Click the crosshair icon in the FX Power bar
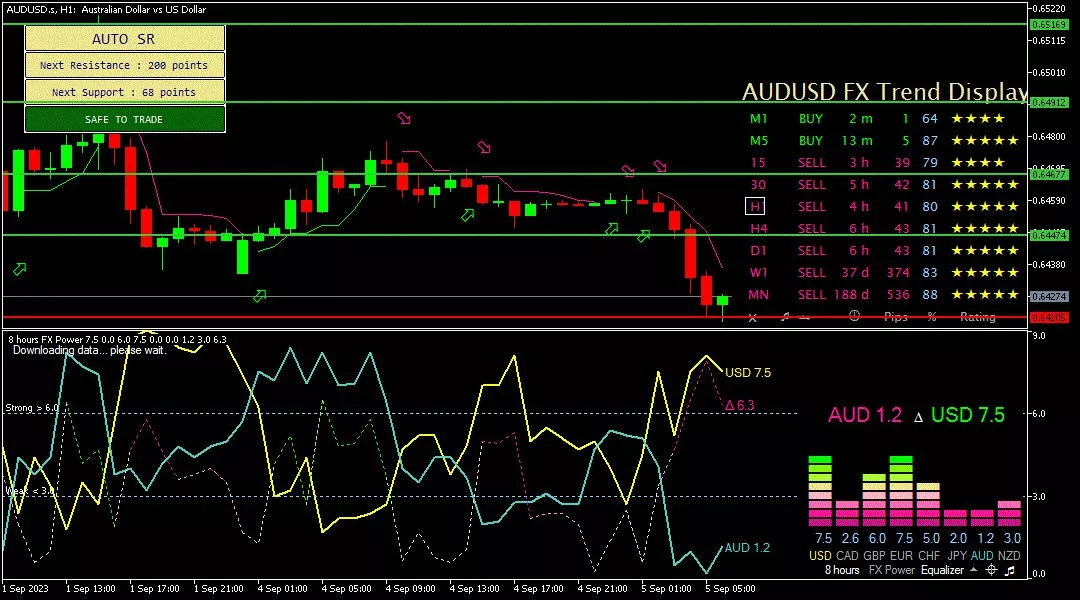 [x=991, y=570]
